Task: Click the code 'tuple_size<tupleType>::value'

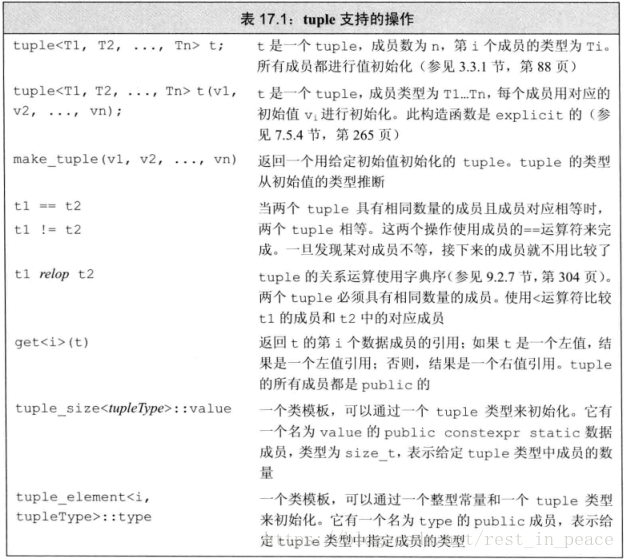Action: point(123,409)
